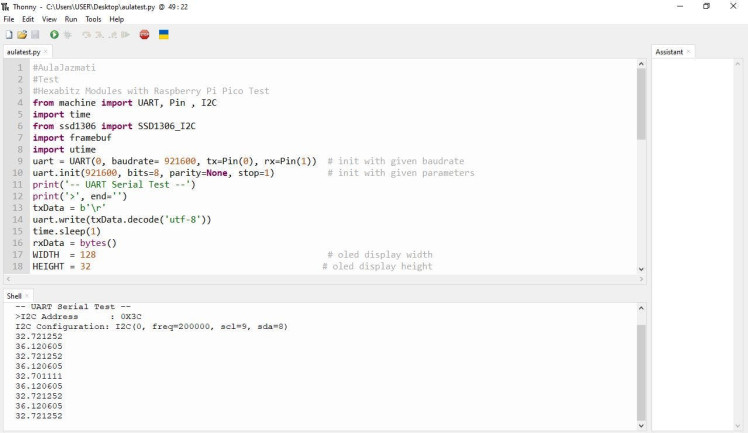Minimize the Thonny window
The image size is (748, 433).
680,7
